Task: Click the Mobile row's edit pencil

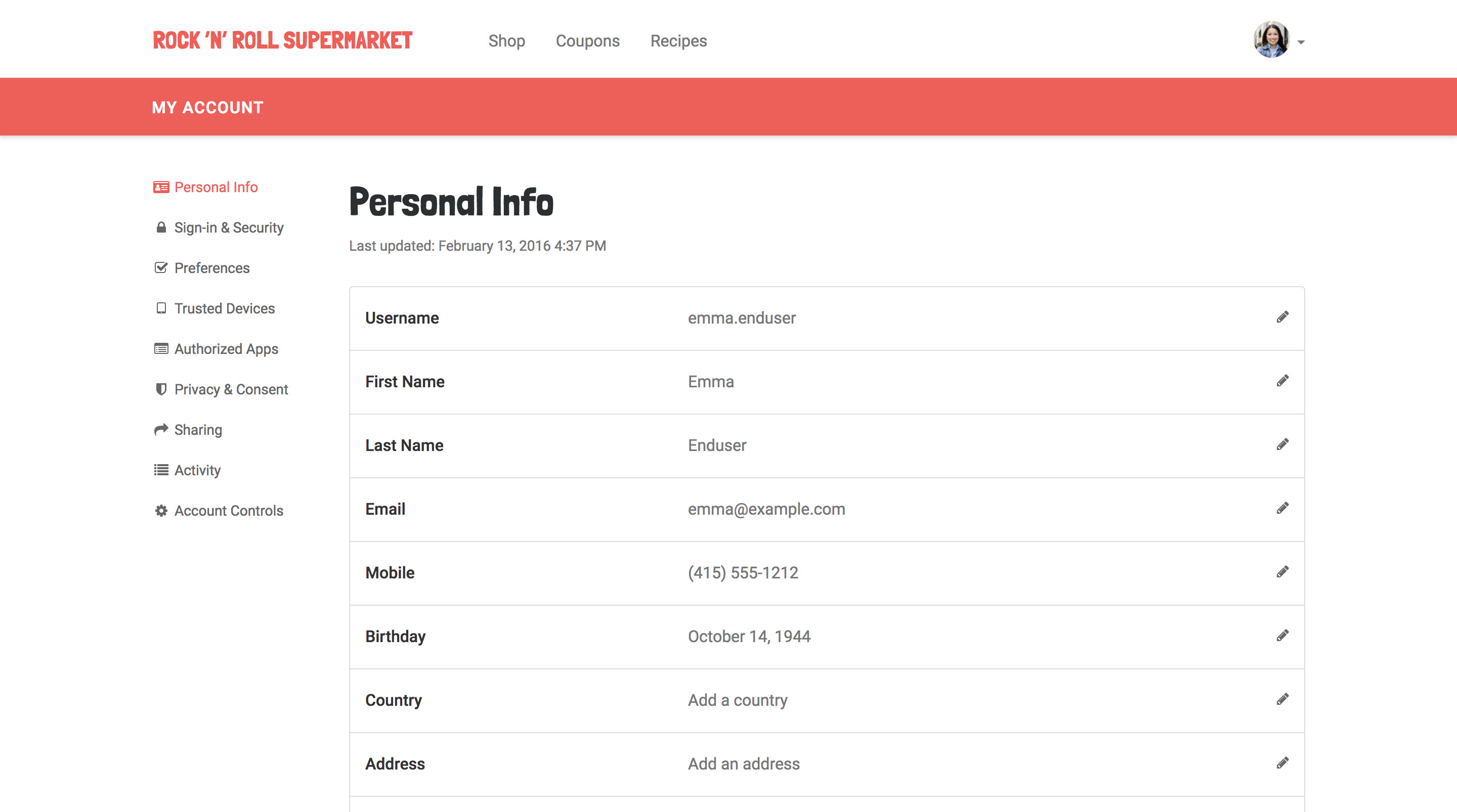Action: pos(1282,572)
